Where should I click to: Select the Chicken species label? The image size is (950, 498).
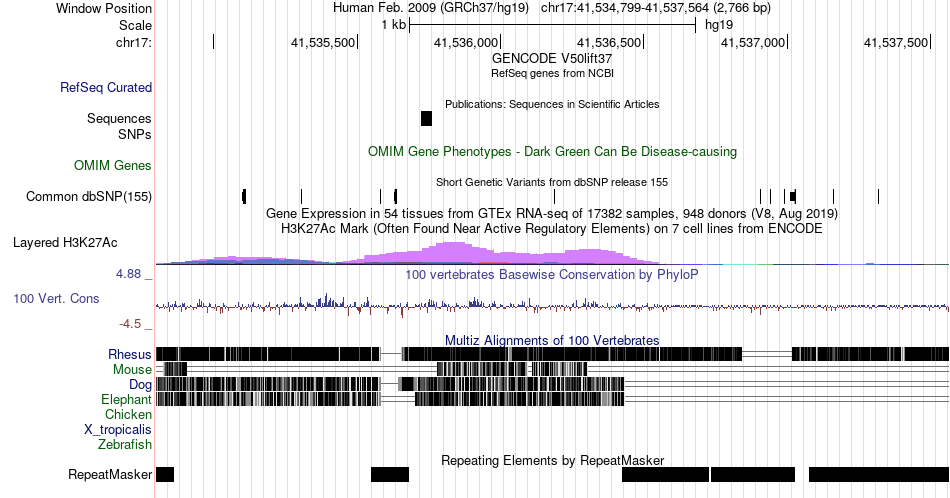click(128, 414)
